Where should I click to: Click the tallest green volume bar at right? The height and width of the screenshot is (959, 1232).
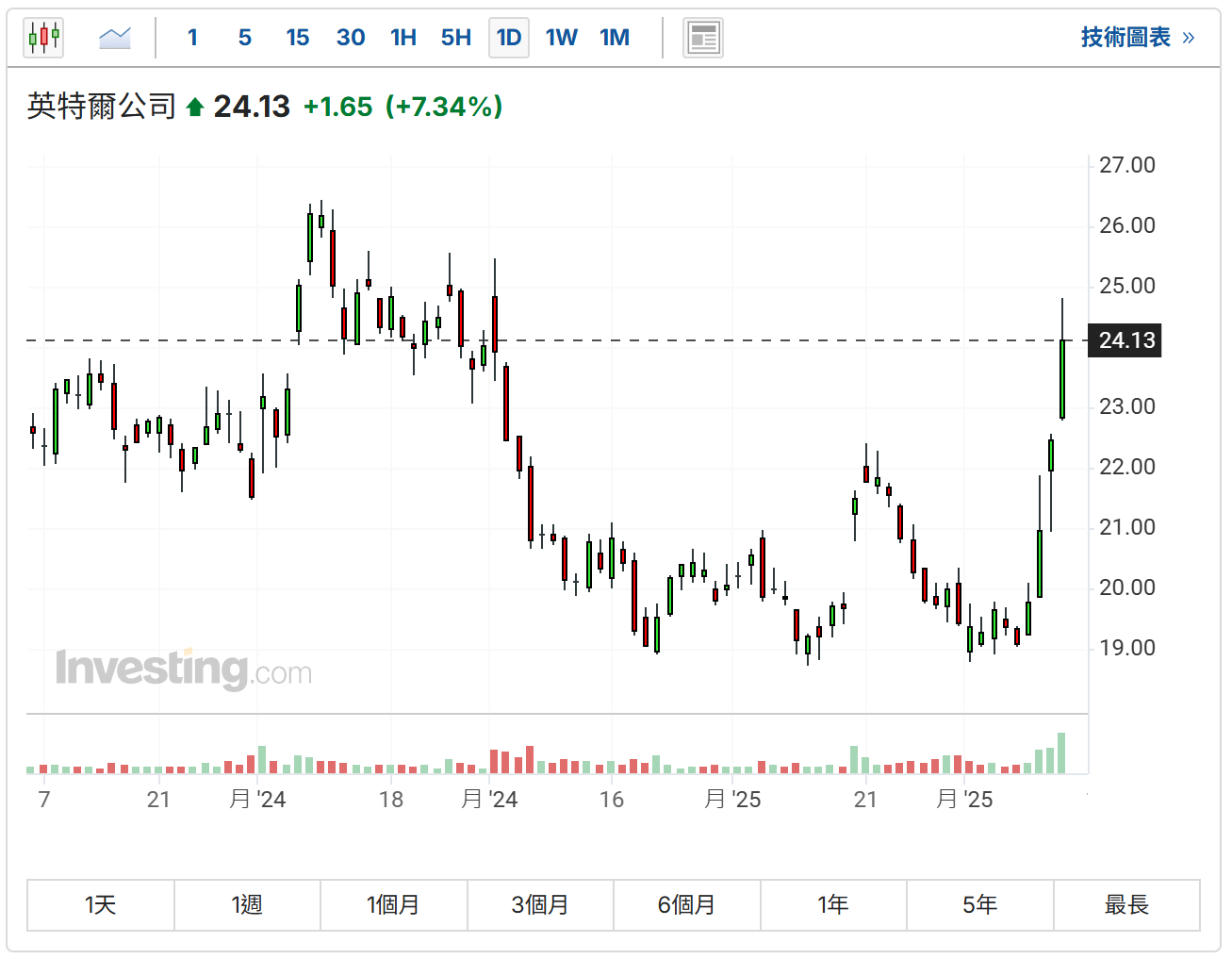click(x=1061, y=752)
